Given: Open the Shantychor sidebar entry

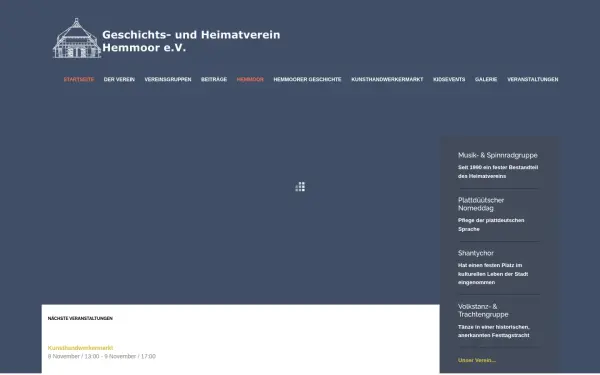Looking at the screenshot, I should (x=476, y=253).
